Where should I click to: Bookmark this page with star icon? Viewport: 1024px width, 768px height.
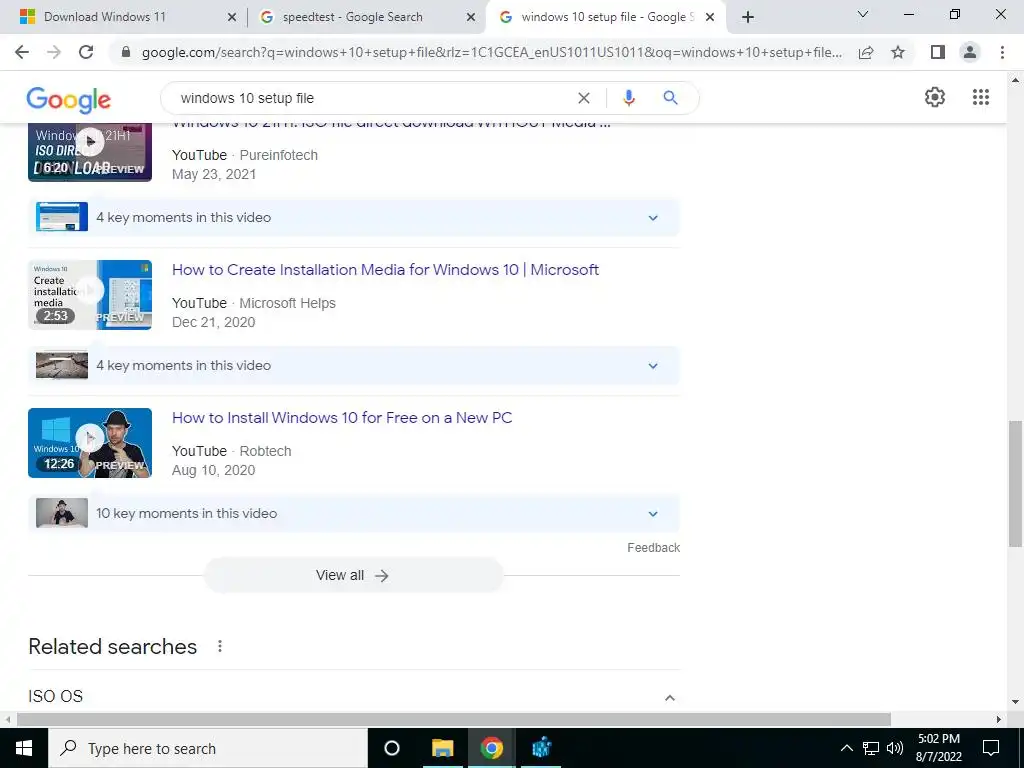tap(898, 52)
